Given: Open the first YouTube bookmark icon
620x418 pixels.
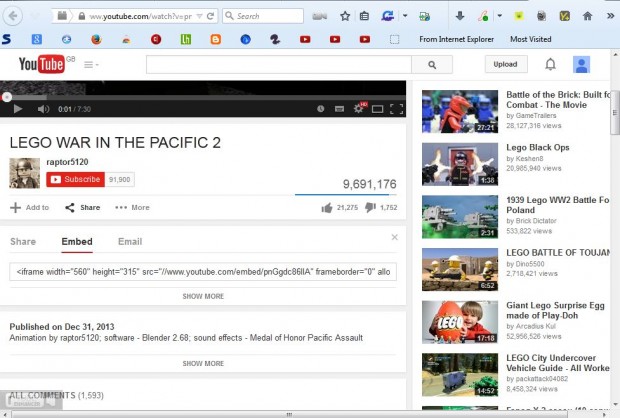Looking at the screenshot, I should click(305, 39).
